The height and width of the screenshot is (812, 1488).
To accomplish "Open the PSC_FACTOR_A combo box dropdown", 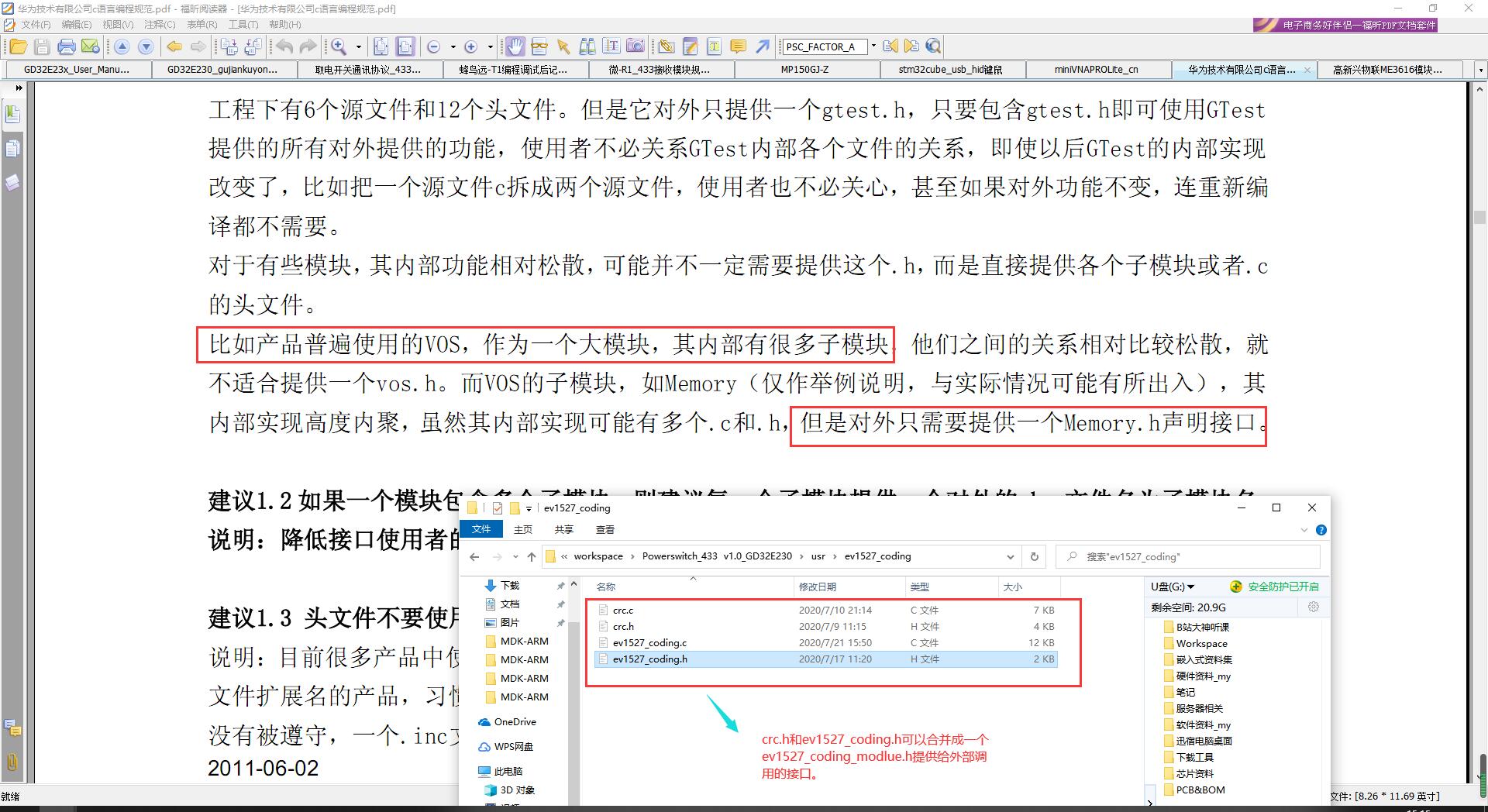I will [873, 46].
